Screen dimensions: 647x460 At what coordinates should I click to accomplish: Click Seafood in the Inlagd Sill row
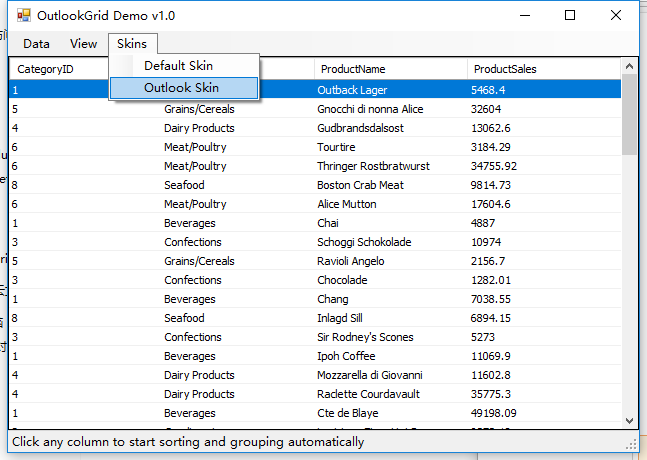coord(184,318)
